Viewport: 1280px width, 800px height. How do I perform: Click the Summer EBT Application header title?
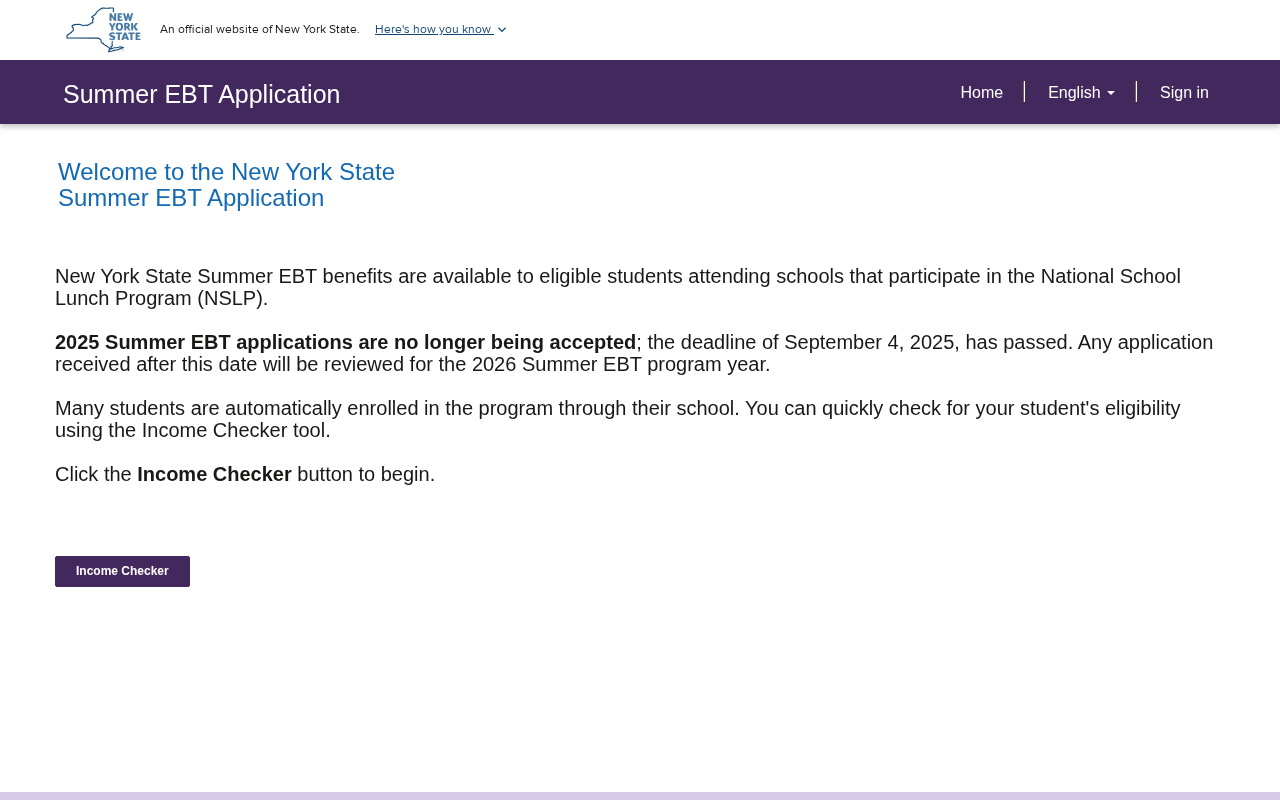[x=201, y=94]
